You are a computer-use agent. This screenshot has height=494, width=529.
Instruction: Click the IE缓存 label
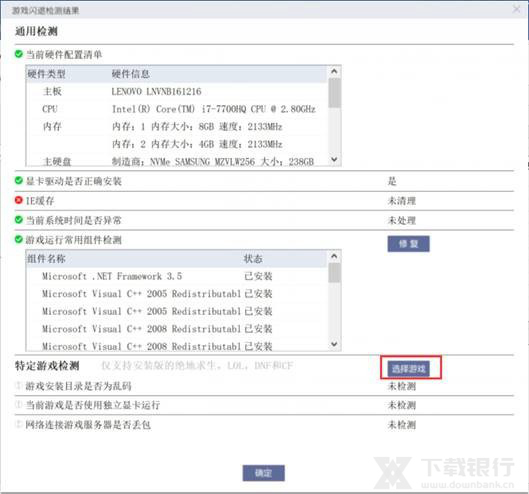click(40, 201)
